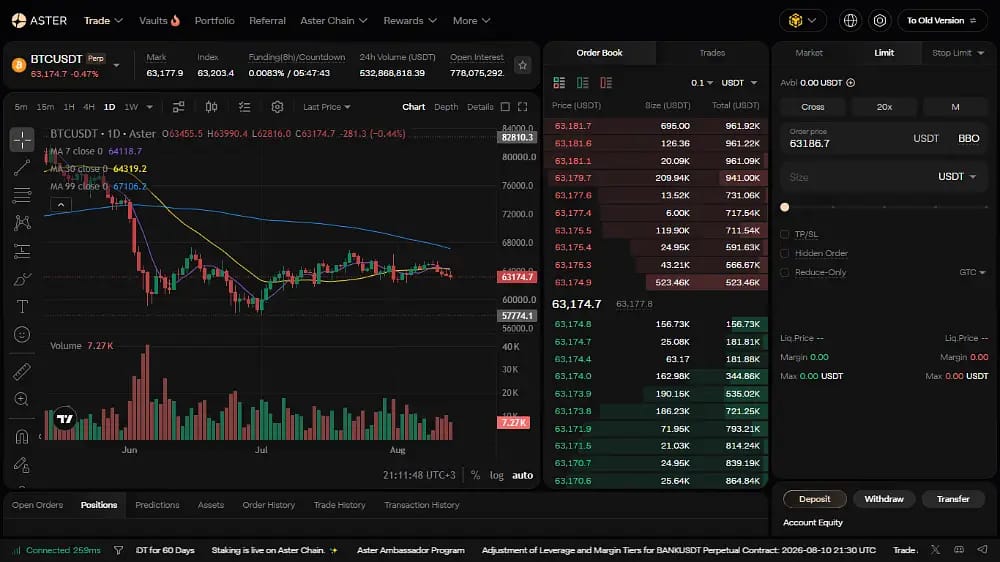Expand more timeframes dropdown
Image resolution: width=1000 pixels, height=562 pixels.
[149, 107]
